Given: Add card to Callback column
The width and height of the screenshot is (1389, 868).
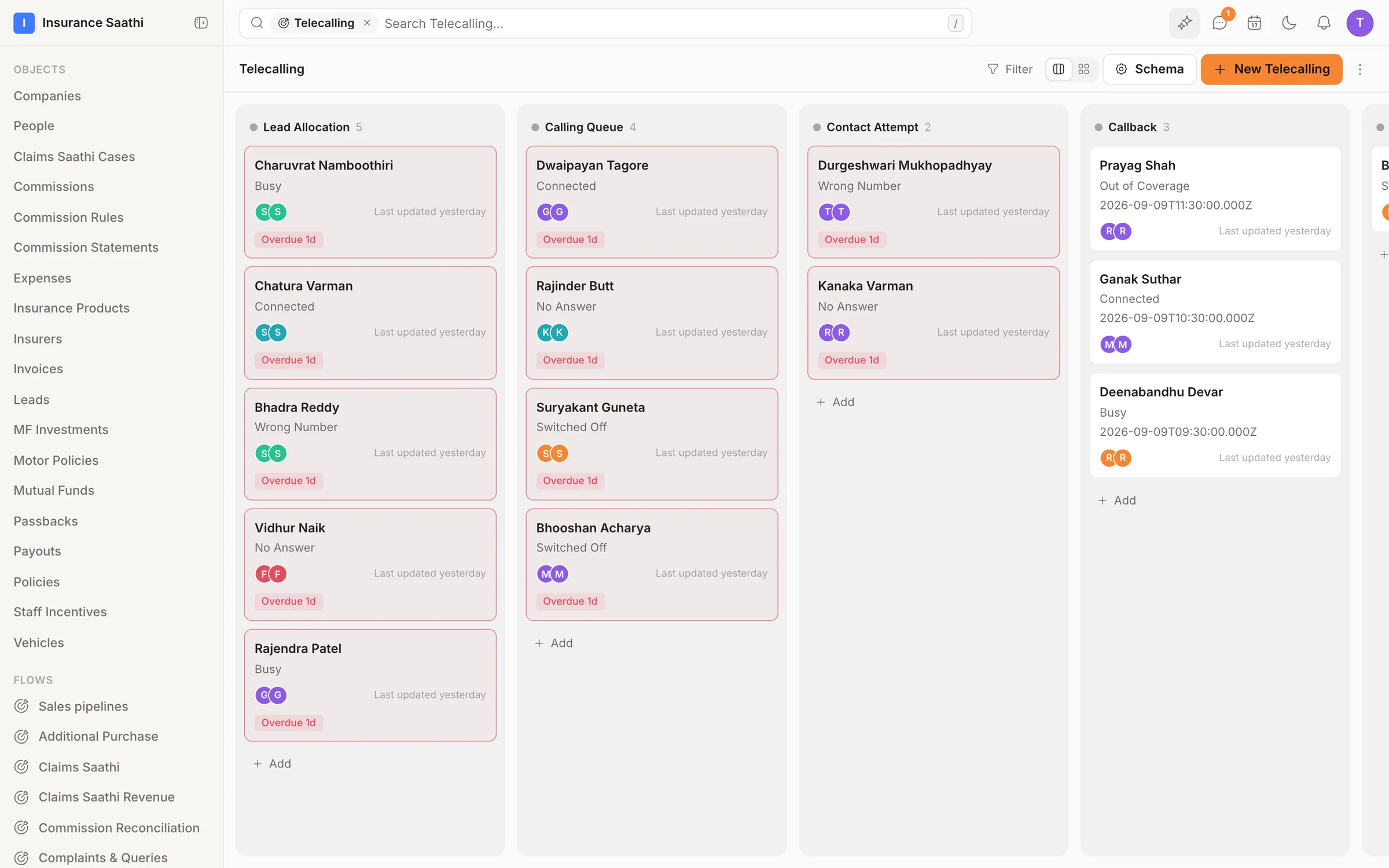Looking at the screenshot, I should click(1117, 500).
